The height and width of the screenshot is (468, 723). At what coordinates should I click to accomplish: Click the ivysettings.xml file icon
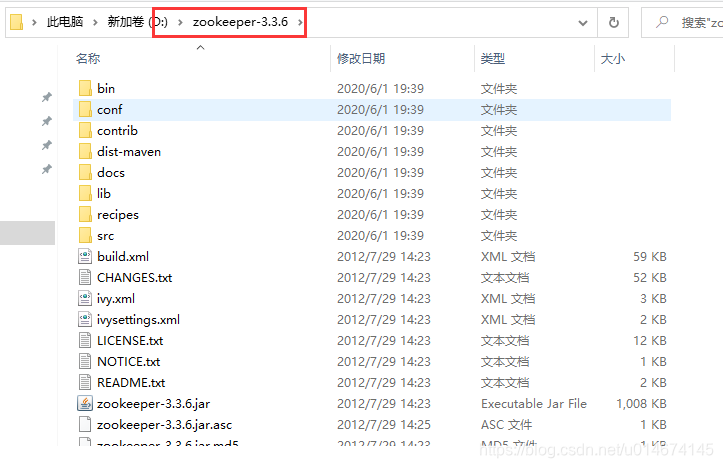click(85, 320)
